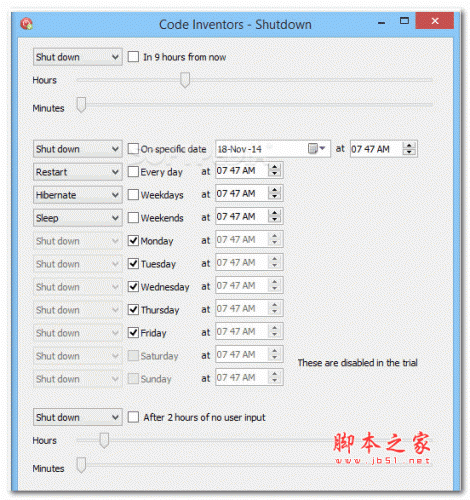Uncheck the Friday checkbox
Screen dimensions: 470x500
(133, 333)
